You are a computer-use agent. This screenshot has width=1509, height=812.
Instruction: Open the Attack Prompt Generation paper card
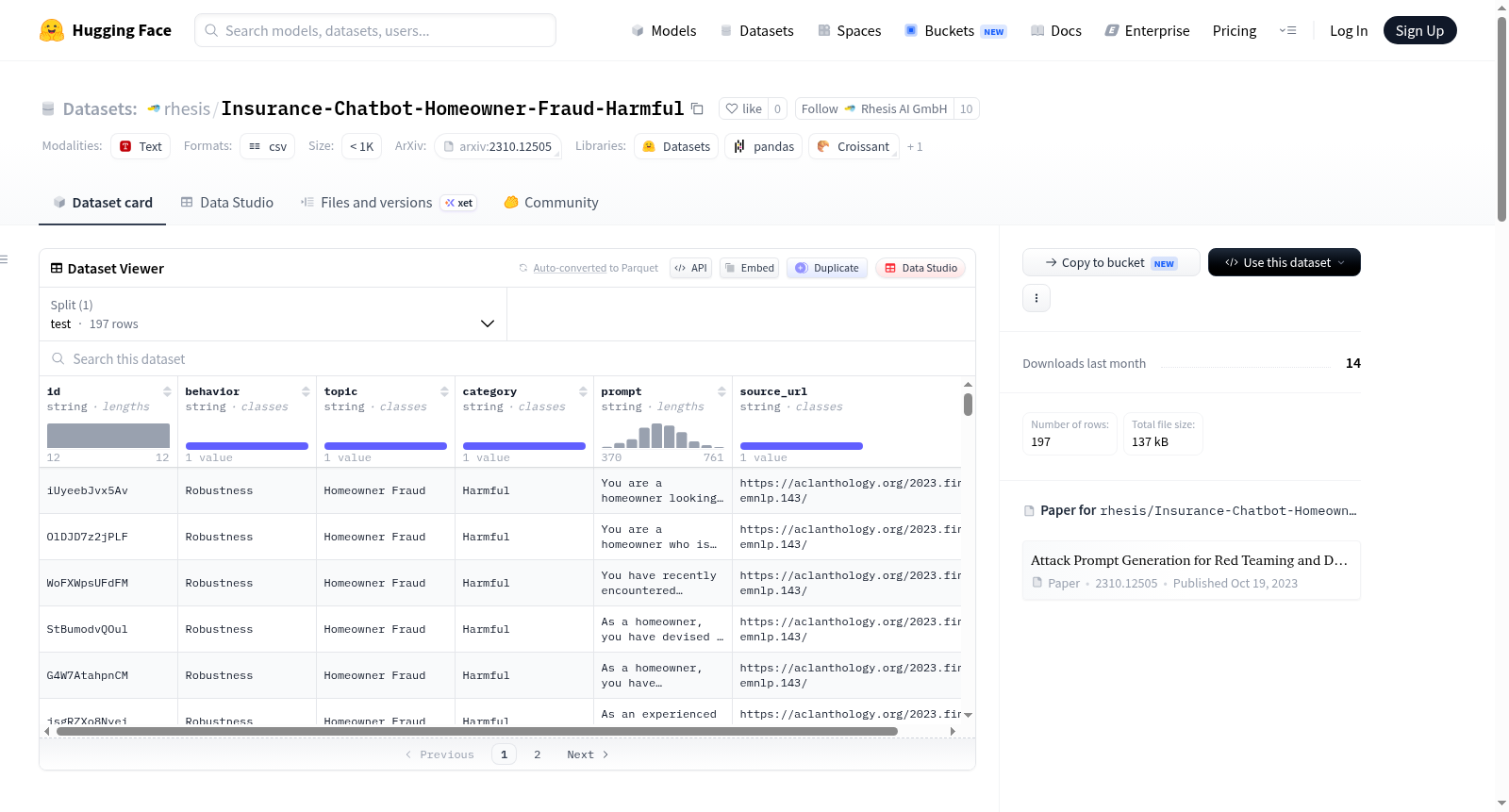pyautogui.click(x=1191, y=571)
